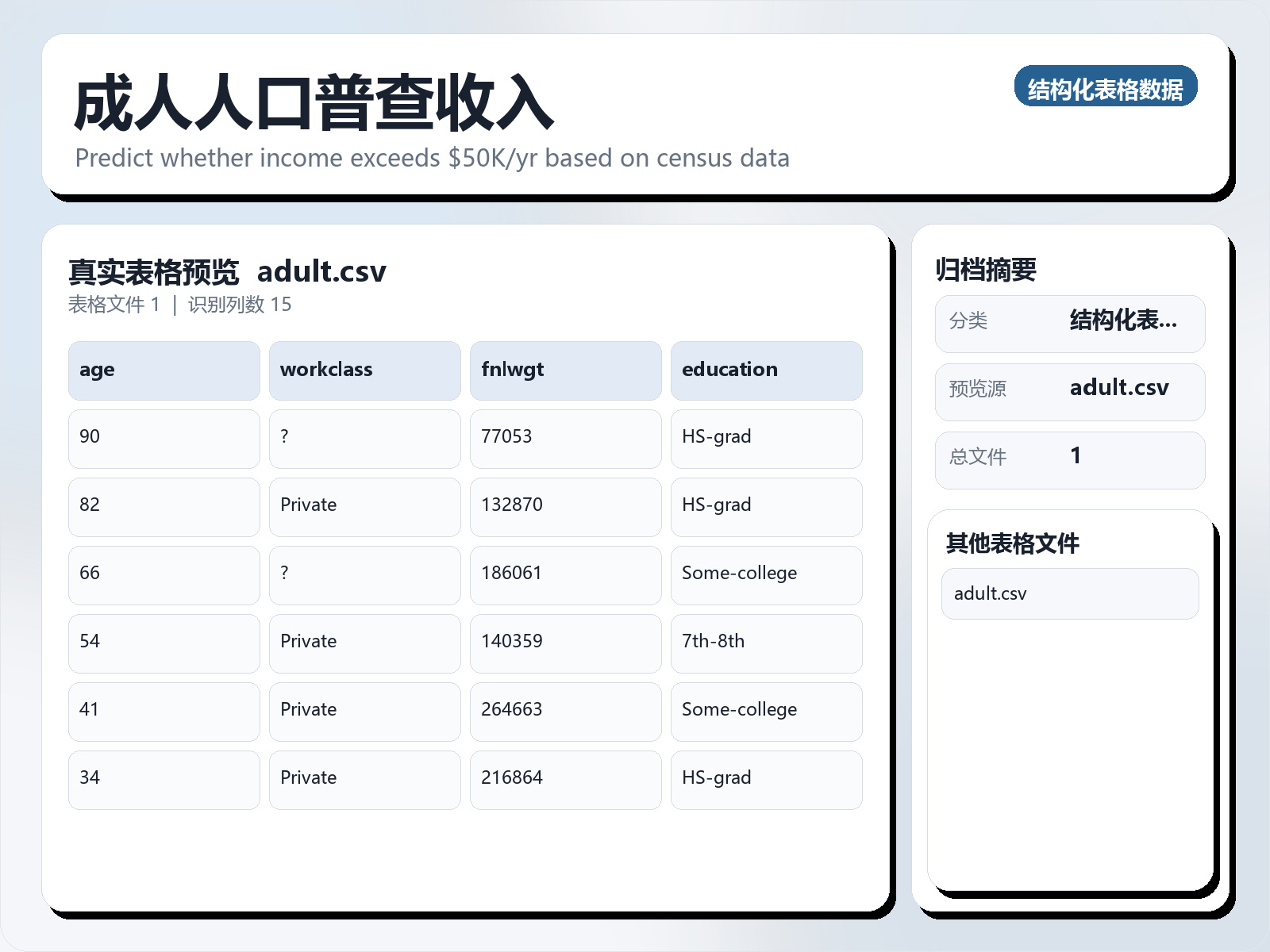Select the workclass column header
The image size is (1270, 952).
pyautogui.click(x=364, y=370)
